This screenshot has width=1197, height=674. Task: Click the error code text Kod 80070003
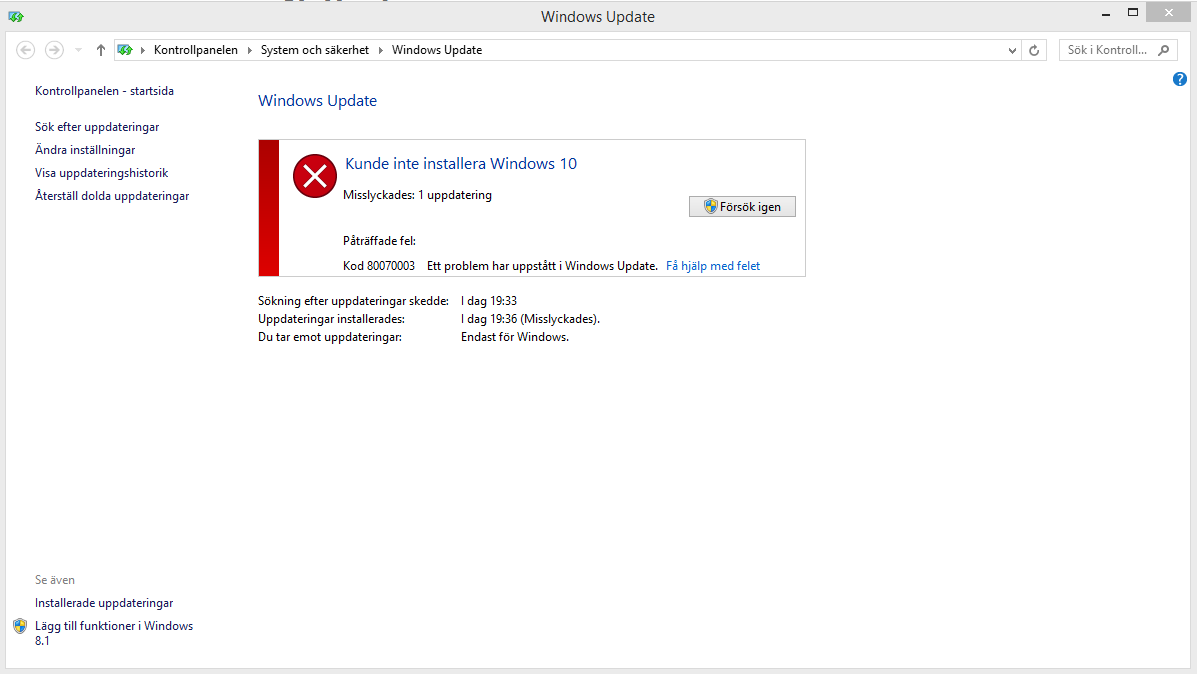[379, 266]
